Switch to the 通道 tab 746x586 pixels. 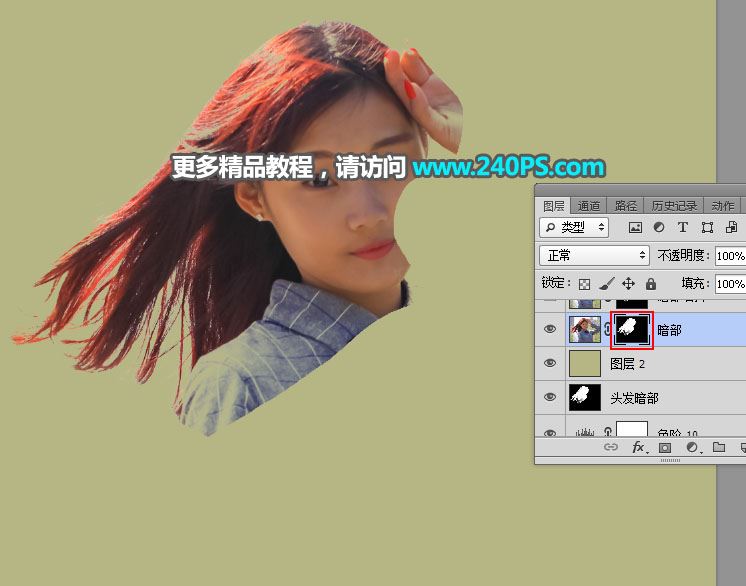click(x=589, y=206)
